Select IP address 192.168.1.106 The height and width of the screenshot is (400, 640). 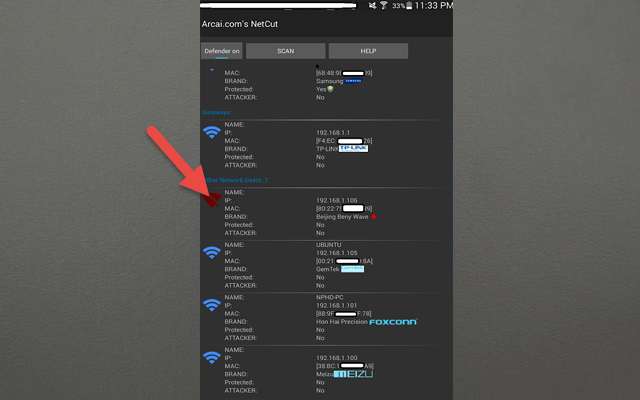click(337, 200)
